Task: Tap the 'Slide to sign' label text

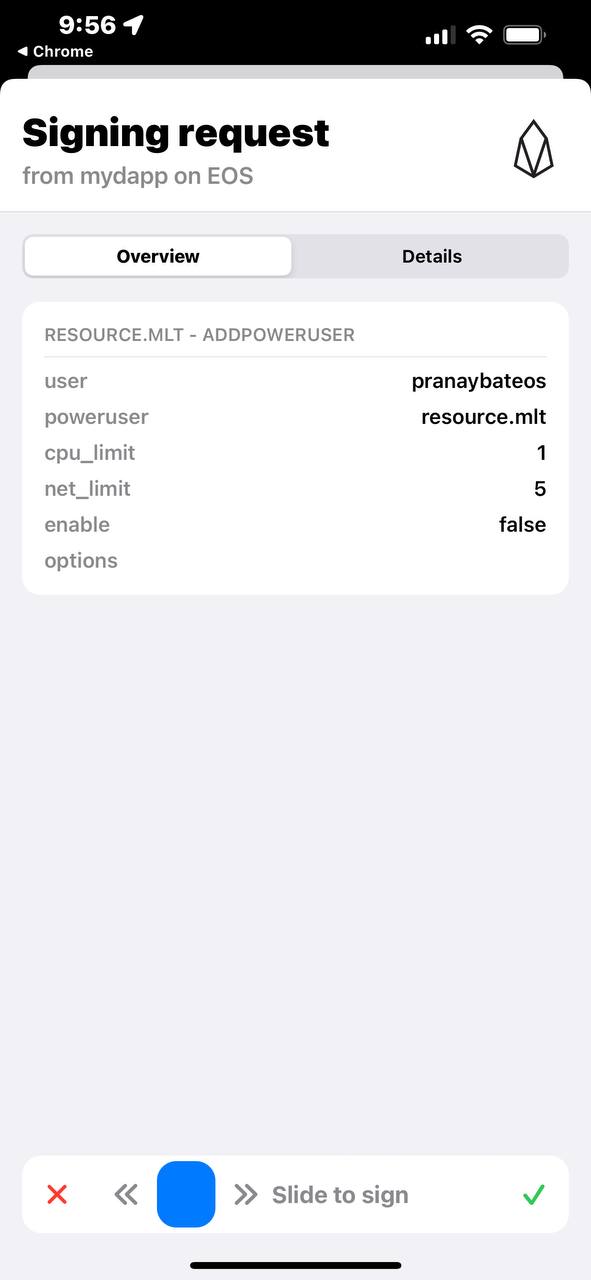Action: click(x=340, y=1194)
